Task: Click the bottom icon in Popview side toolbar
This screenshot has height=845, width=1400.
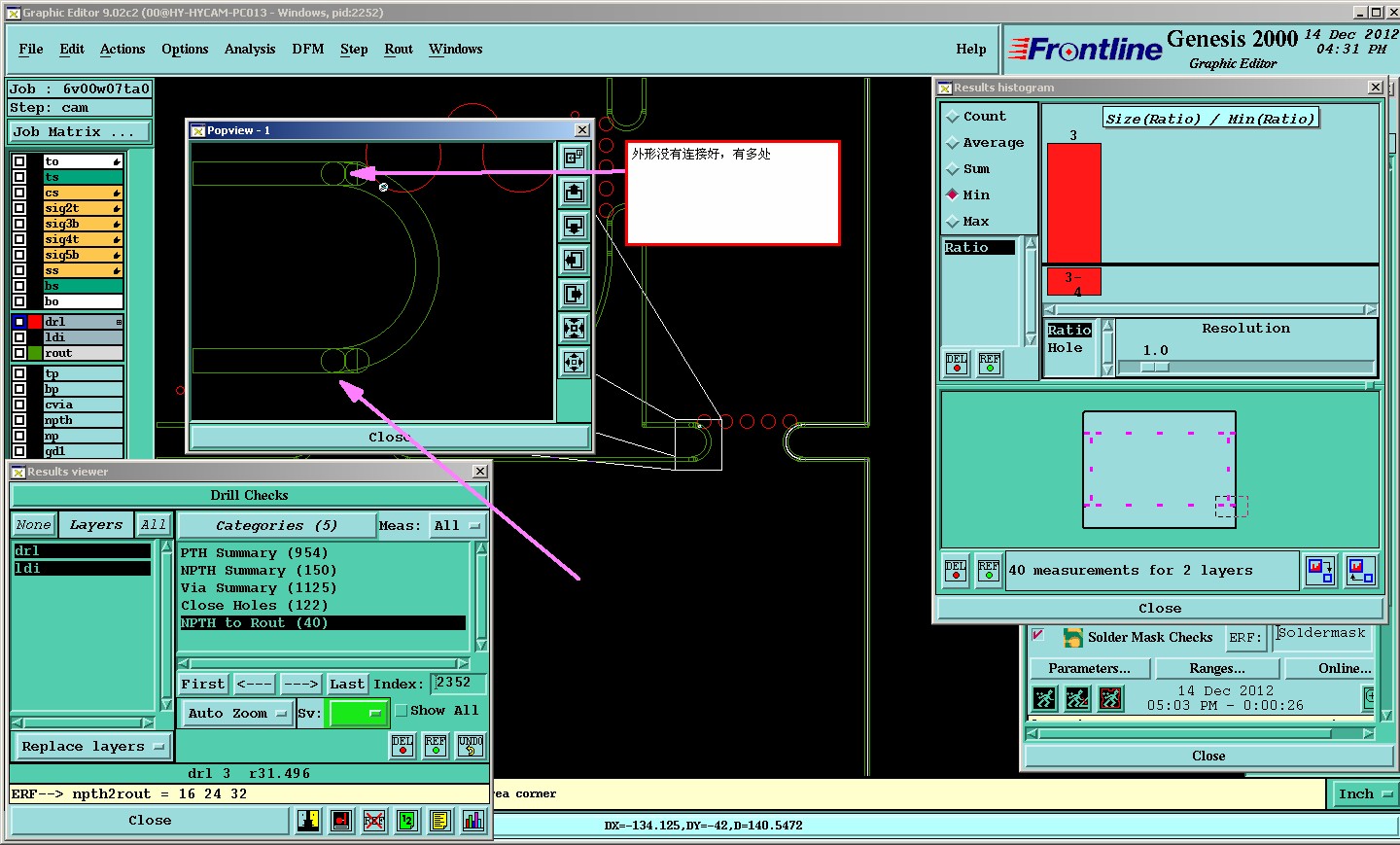Action: click(x=575, y=362)
